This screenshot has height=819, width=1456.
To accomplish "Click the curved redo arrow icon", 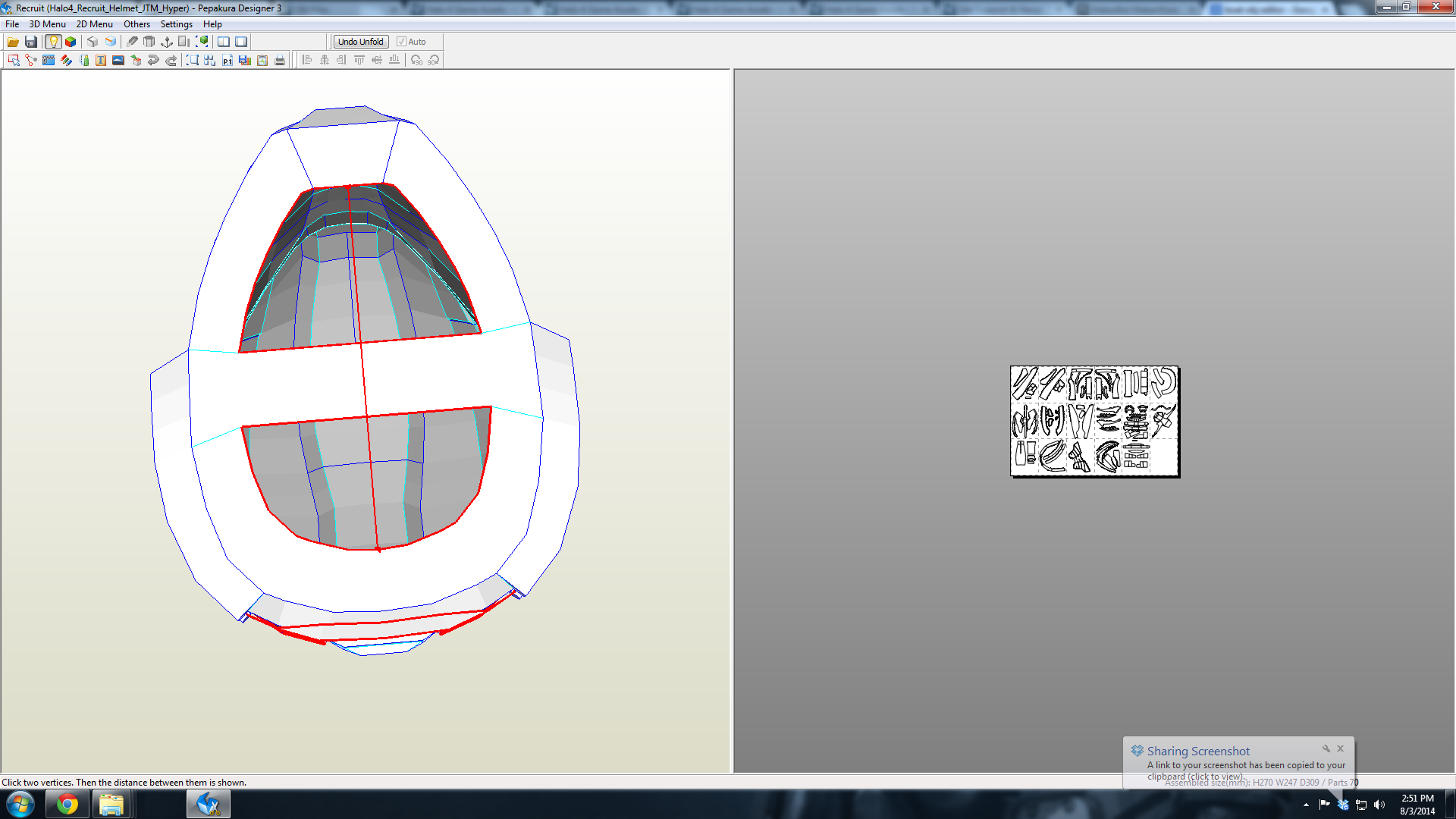I will pos(171,61).
